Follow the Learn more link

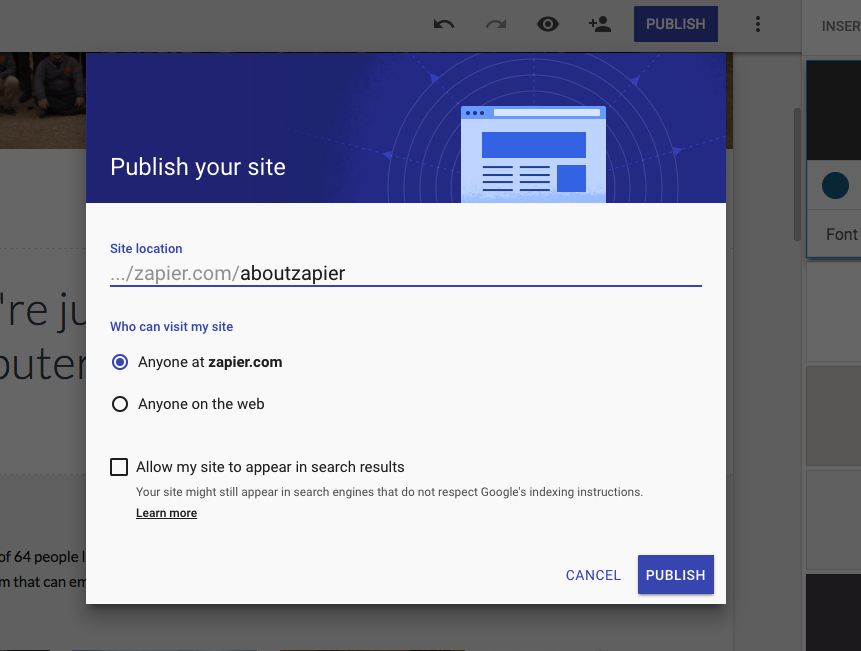tap(166, 513)
